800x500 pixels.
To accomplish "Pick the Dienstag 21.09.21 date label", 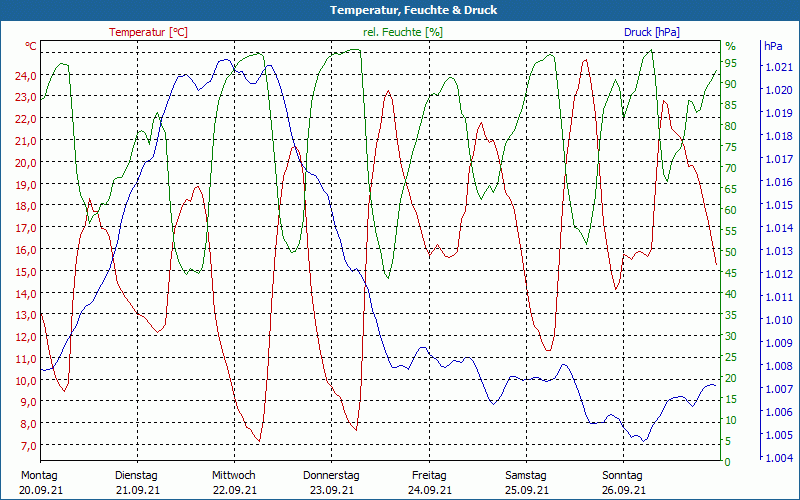I will [137, 482].
